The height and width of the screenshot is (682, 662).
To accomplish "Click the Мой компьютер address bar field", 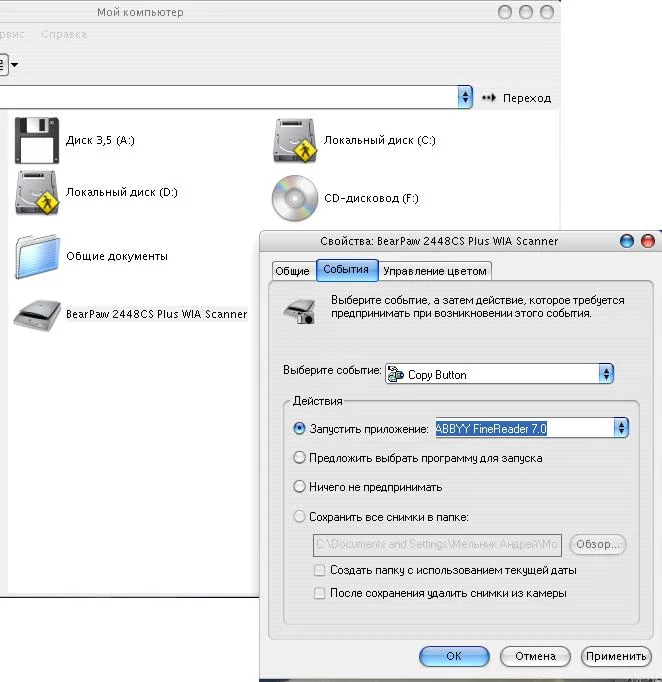I will coord(229,97).
